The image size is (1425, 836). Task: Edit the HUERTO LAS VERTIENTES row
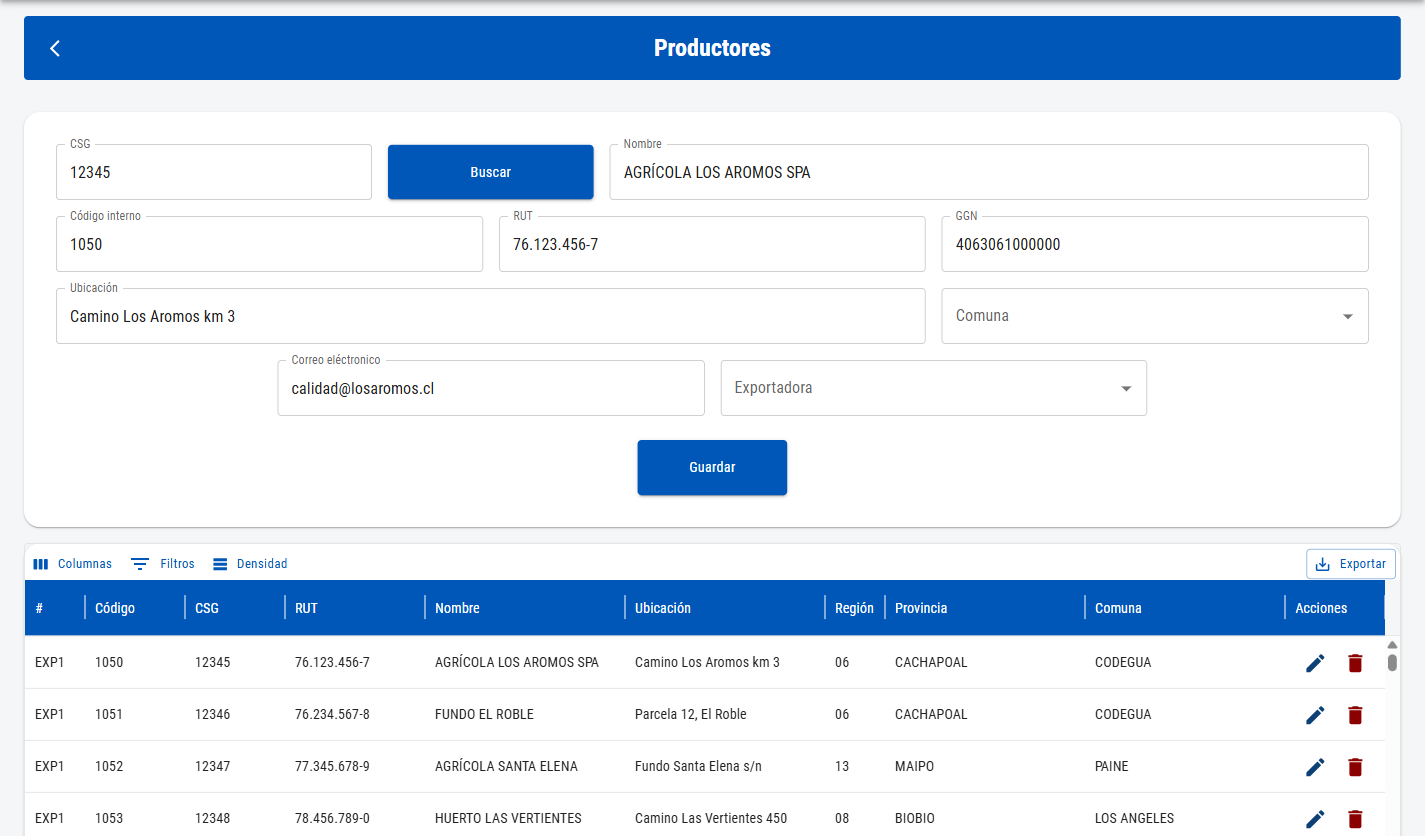click(x=1315, y=819)
